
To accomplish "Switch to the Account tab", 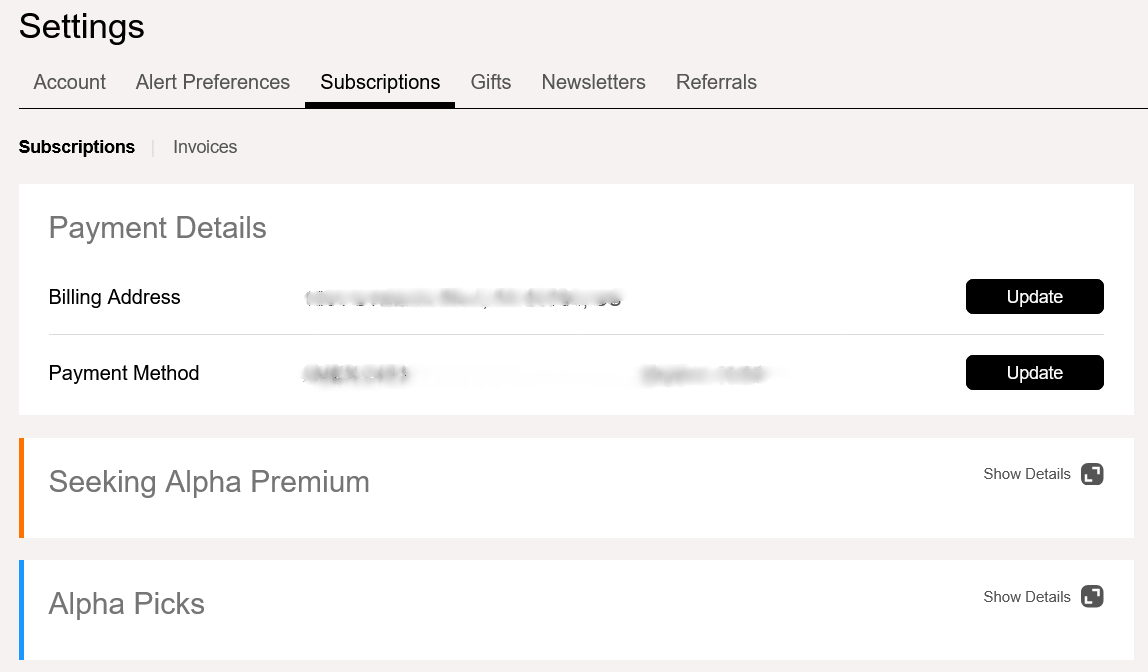I will coord(69,82).
